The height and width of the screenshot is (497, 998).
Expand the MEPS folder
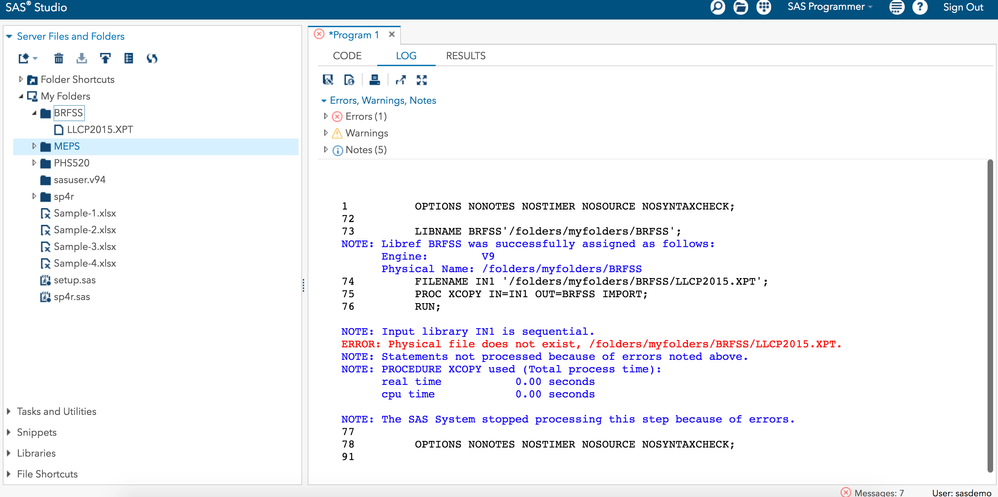[x=34, y=146]
